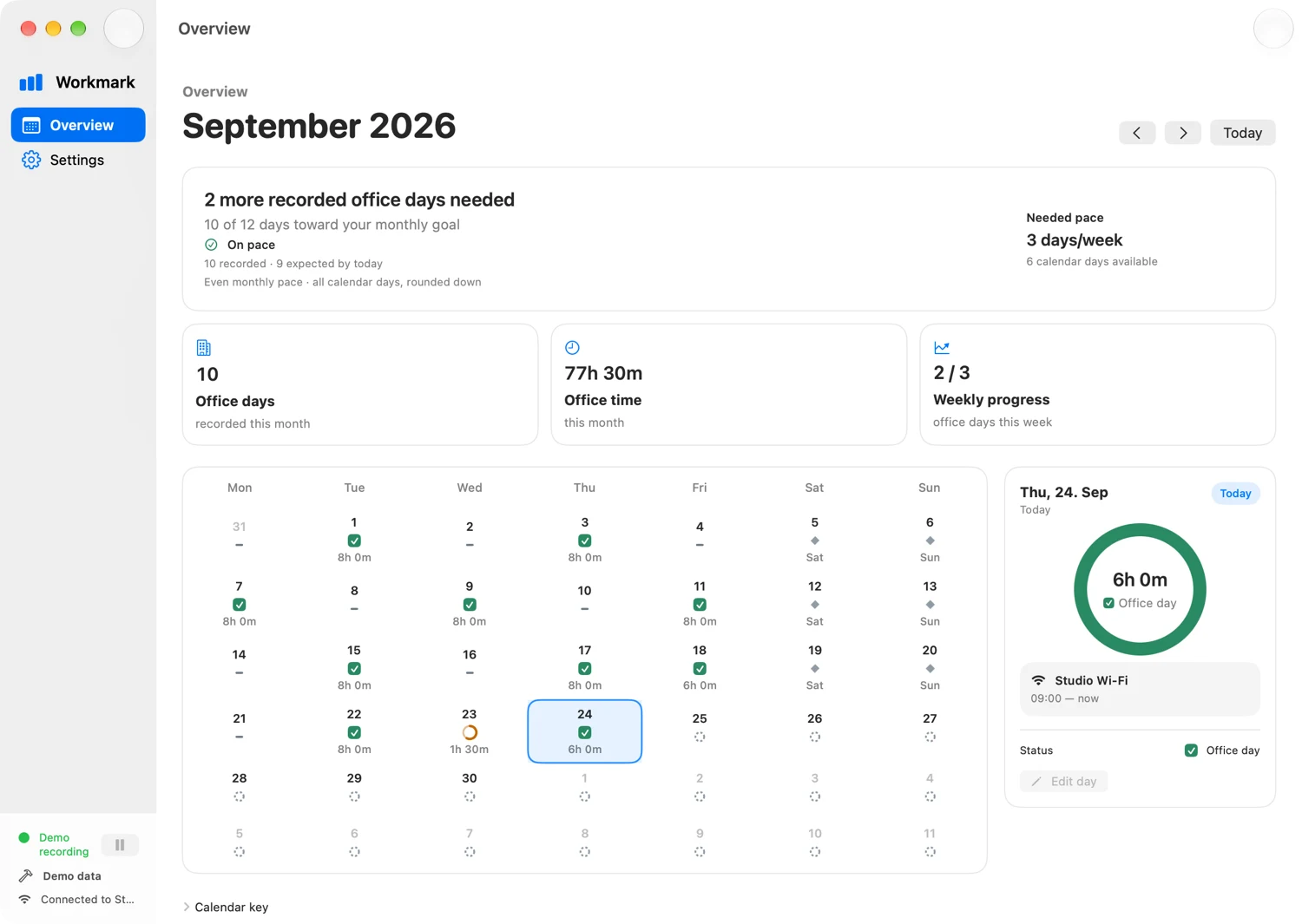Click the pencil icon on Edit day
The width and height of the screenshot is (1302, 924).
[1036, 782]
